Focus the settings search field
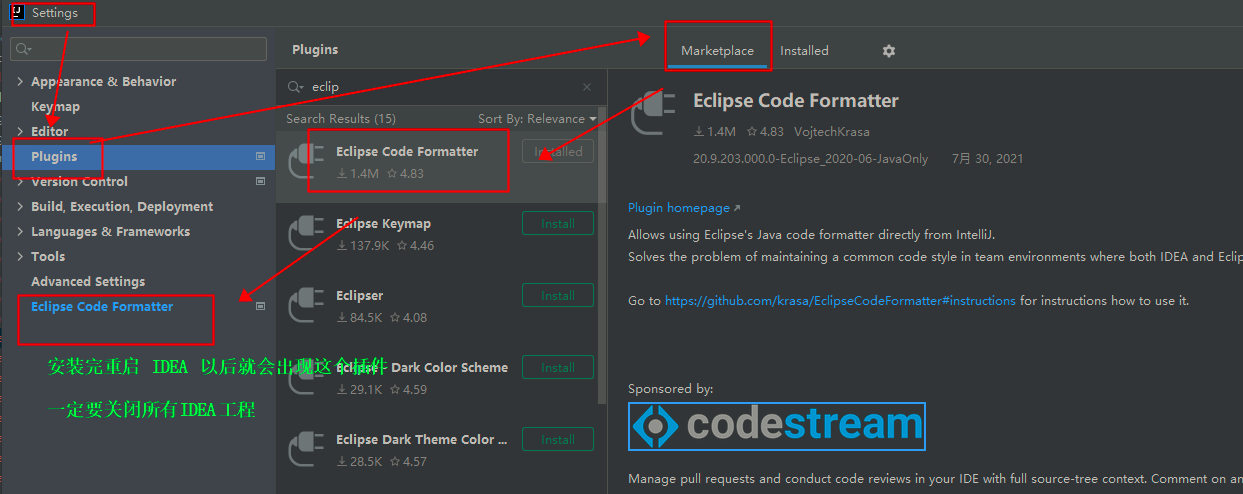 pos(139,49)
